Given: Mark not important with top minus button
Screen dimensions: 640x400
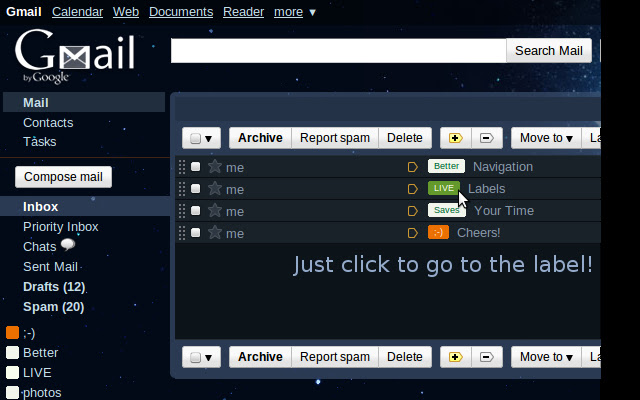Looking at the screenshot, I should [487, 138].
